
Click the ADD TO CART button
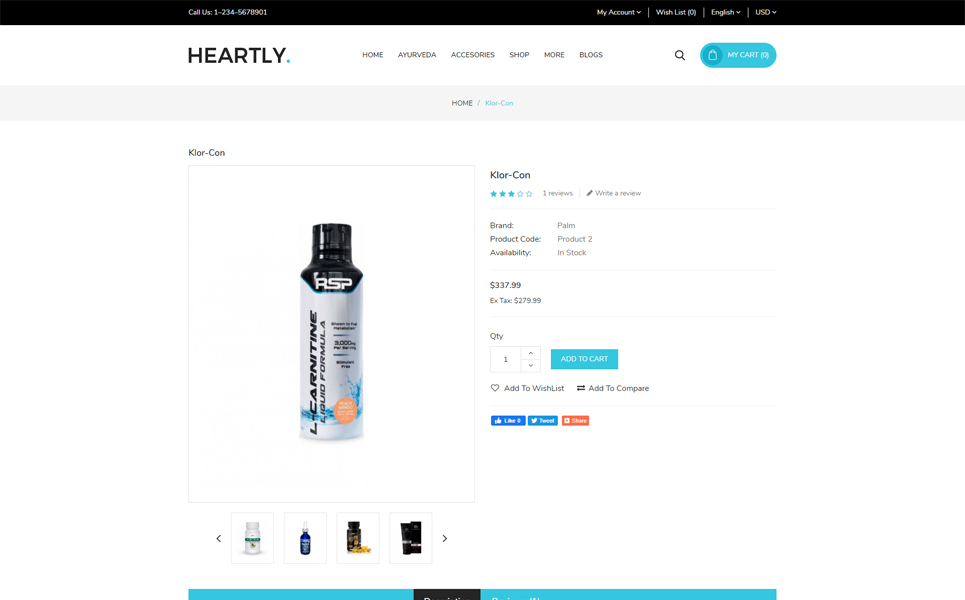[x=584, y=359]
